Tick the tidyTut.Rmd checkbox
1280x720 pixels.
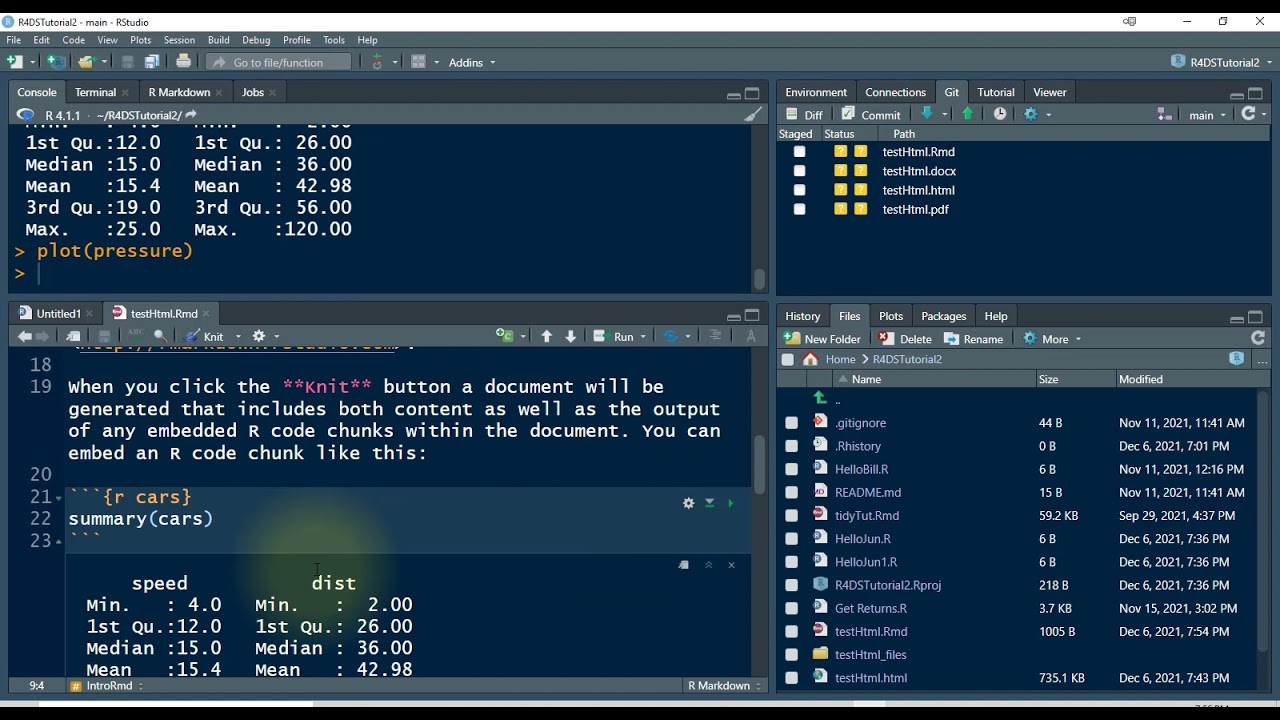coord(792,516)
